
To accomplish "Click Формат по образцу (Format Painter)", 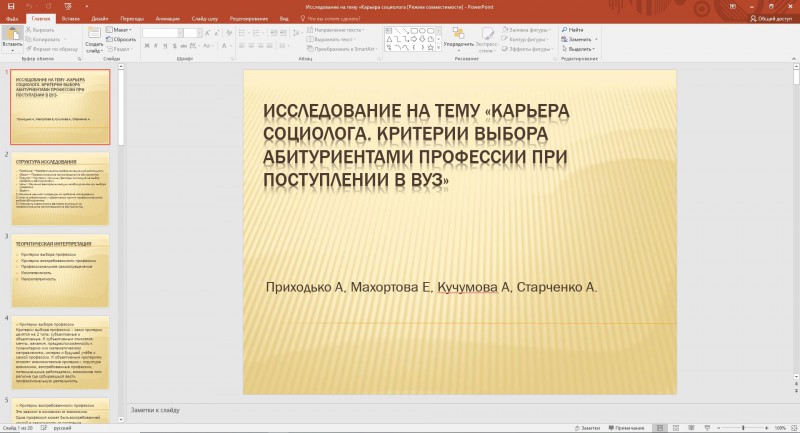I will point(52,49).
